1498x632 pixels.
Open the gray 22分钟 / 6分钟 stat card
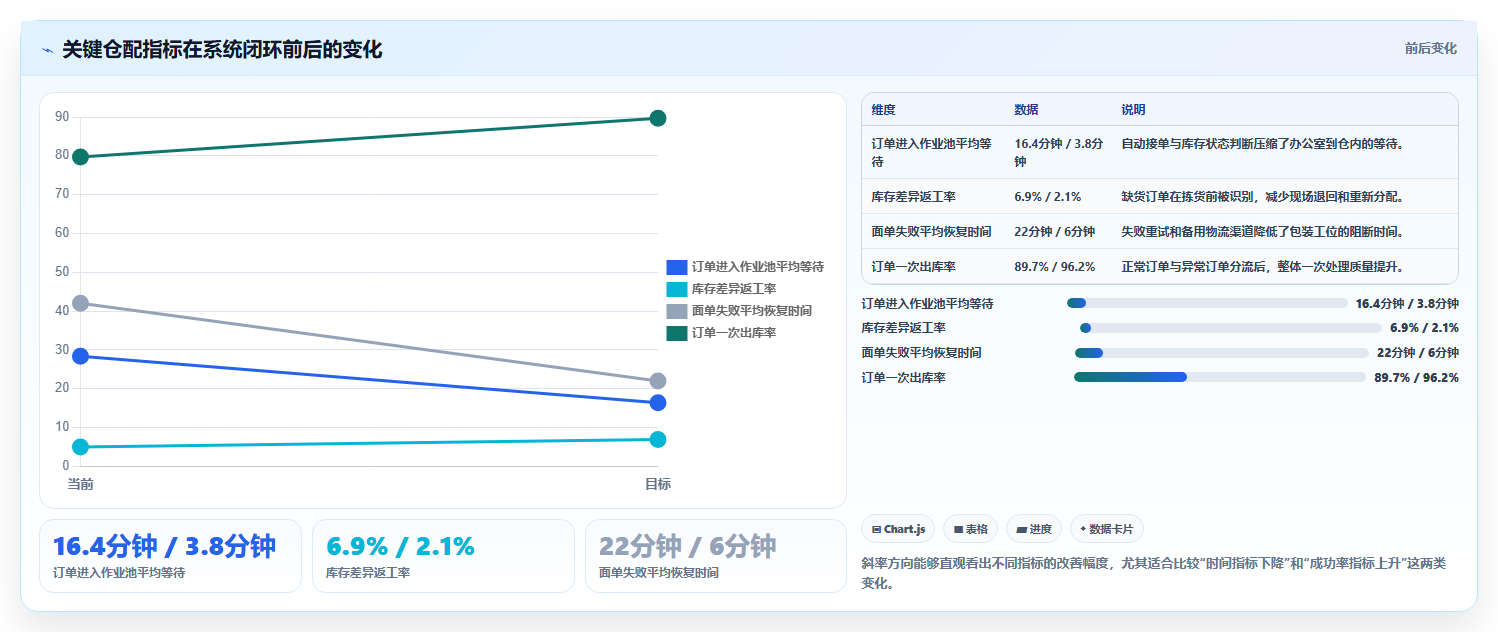tap(716, 556)
